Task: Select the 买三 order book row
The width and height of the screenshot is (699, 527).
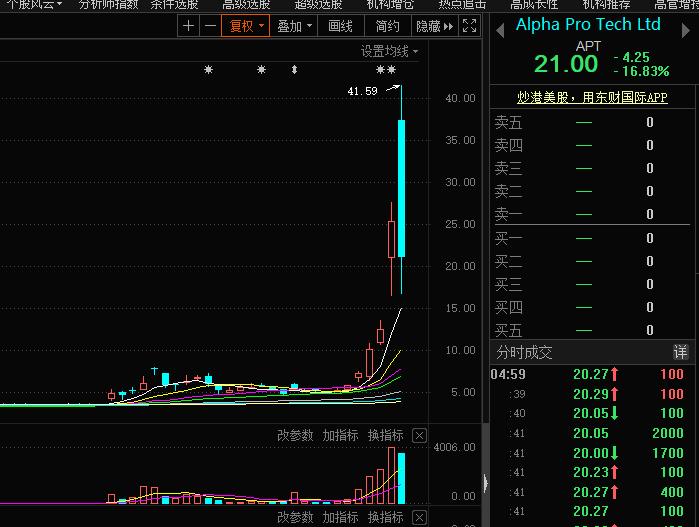Action: [592, 284]
